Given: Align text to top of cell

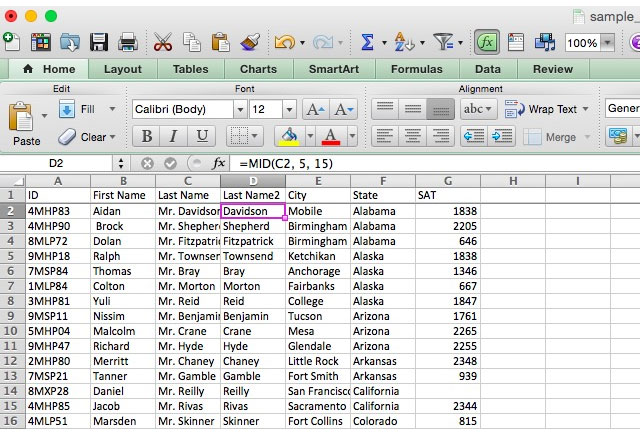Looking at the screenshot, I should pyautogui.click(x=385, y=109).
